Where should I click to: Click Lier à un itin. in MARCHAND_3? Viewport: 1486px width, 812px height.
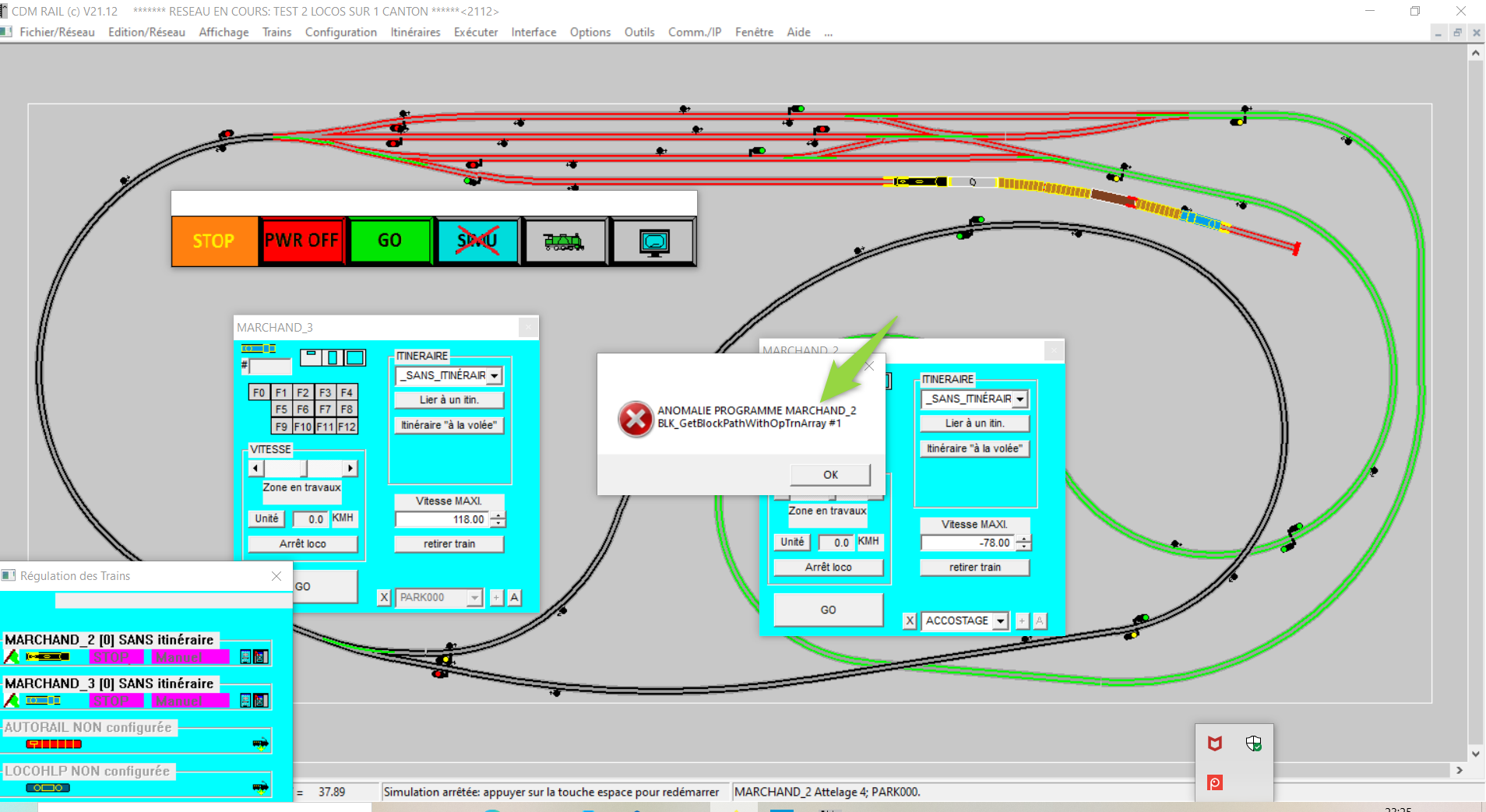[x=449, y=399]
